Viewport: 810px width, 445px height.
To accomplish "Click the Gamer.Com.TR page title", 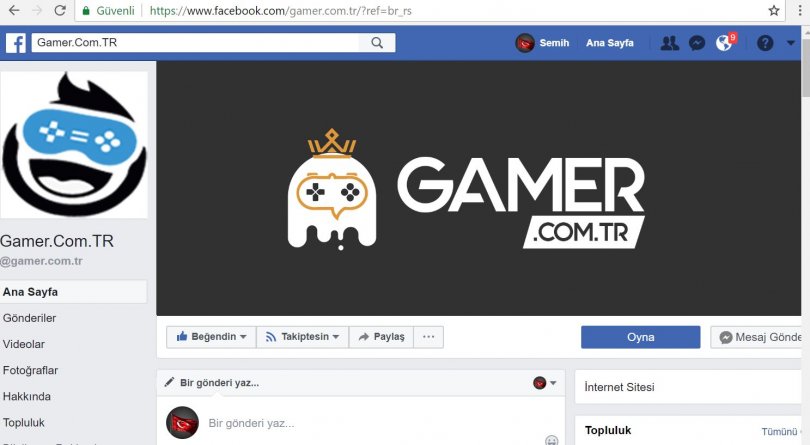I will (x=57, y=241).
